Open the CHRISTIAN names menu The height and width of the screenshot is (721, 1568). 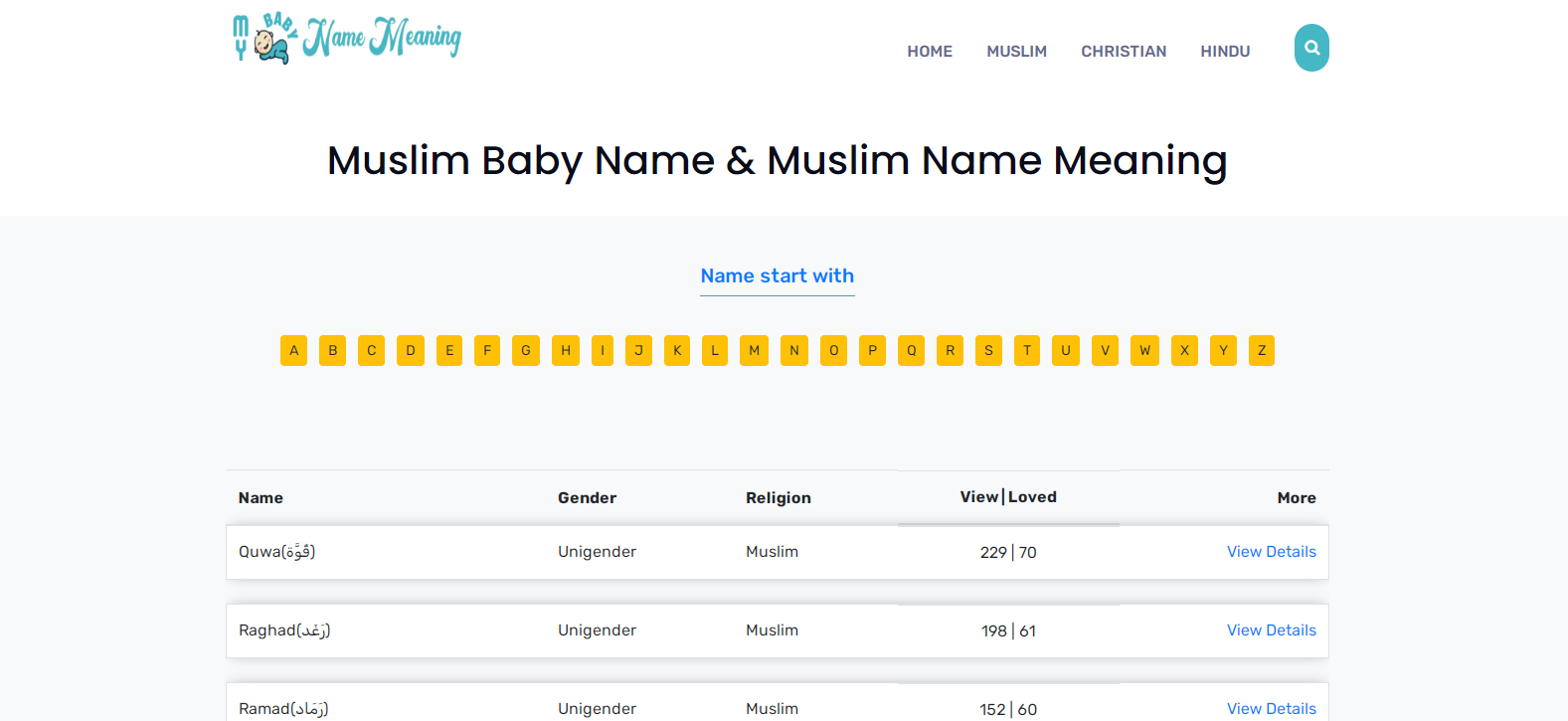tap(1124, 52)
